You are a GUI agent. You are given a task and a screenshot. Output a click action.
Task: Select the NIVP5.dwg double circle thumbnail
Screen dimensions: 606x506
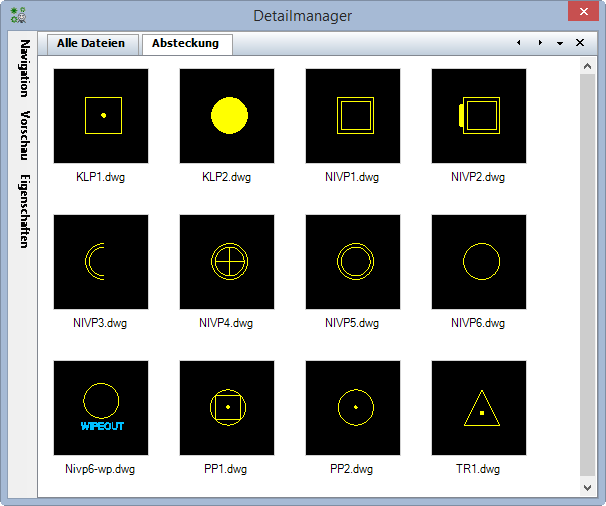pyautogui.click(x=353, y=262)
